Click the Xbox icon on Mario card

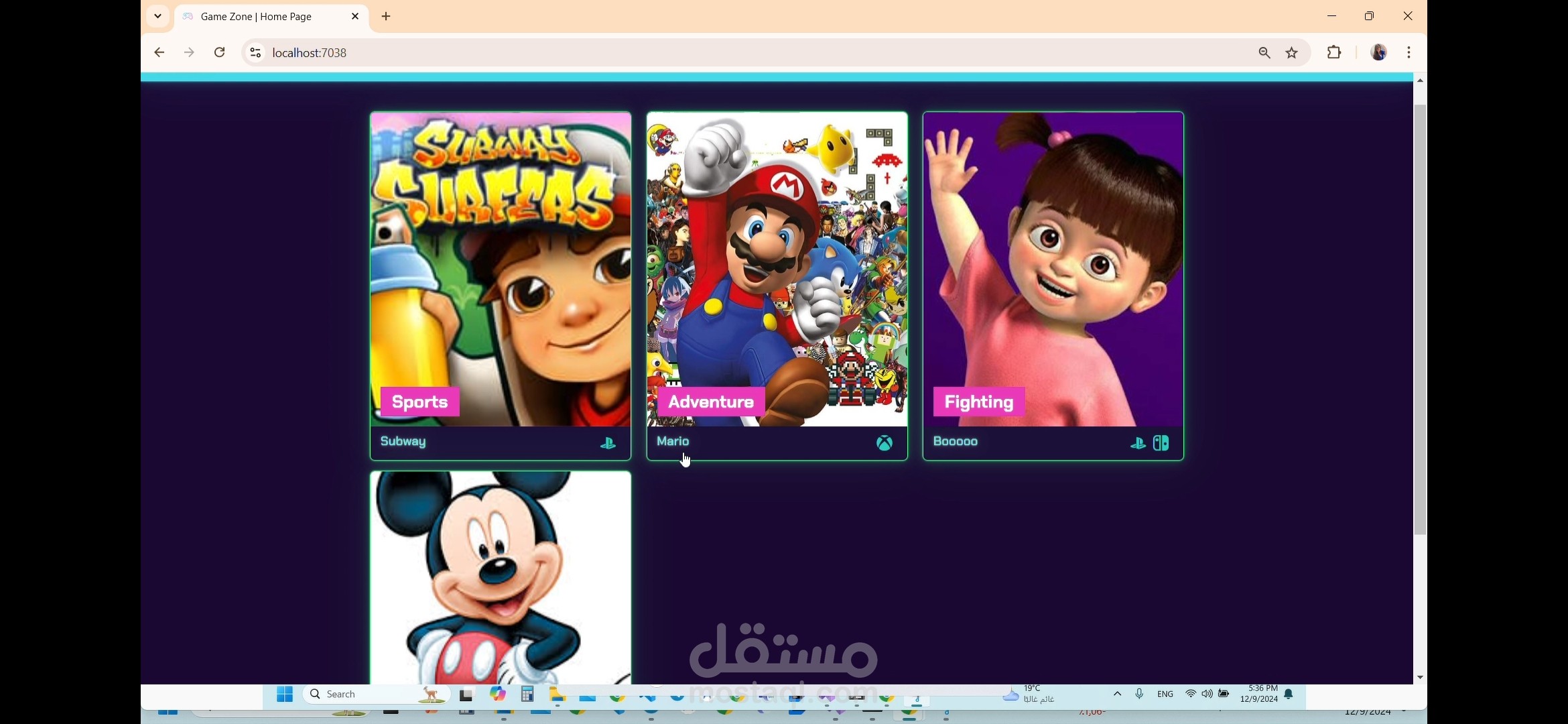pyautogui.click(x=885, y=443)
